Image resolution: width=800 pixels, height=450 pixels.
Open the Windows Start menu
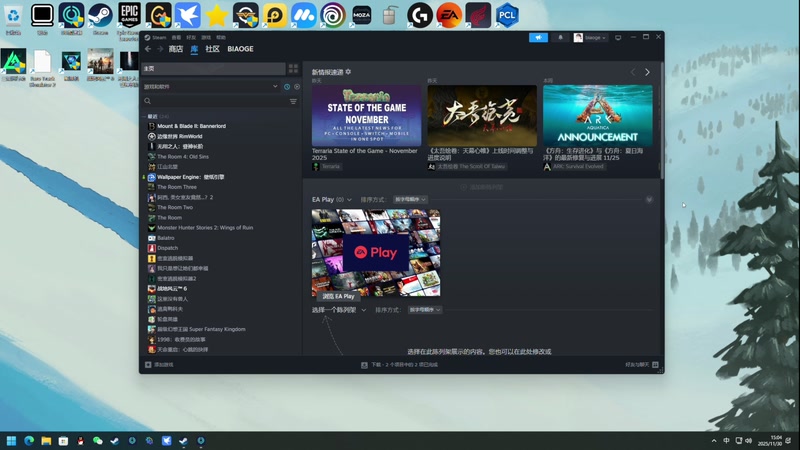pos(11,441)
